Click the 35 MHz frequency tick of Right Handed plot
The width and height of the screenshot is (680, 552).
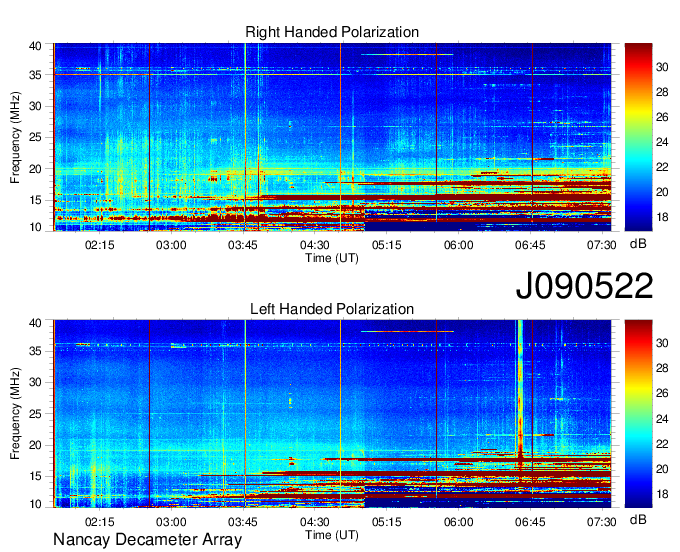35,75
